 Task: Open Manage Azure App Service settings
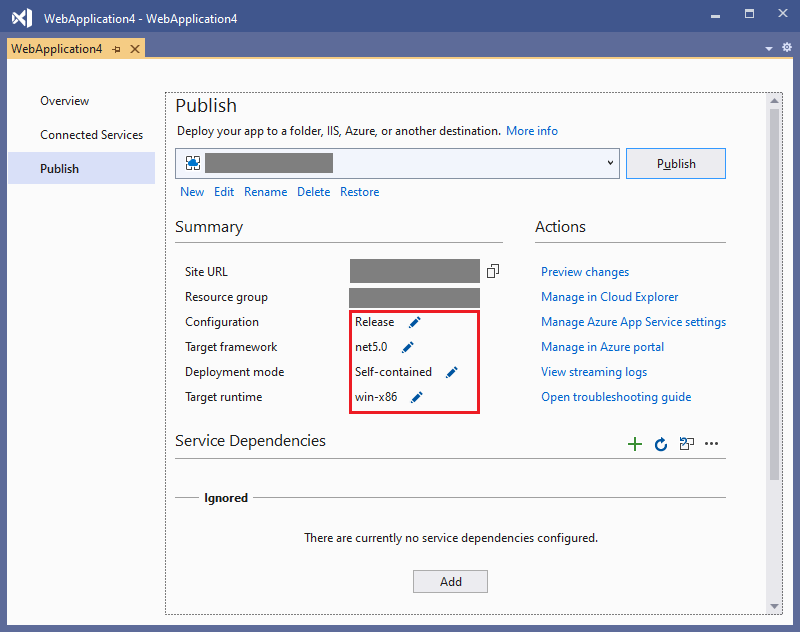pyautogui.click(x=633, y=322)
